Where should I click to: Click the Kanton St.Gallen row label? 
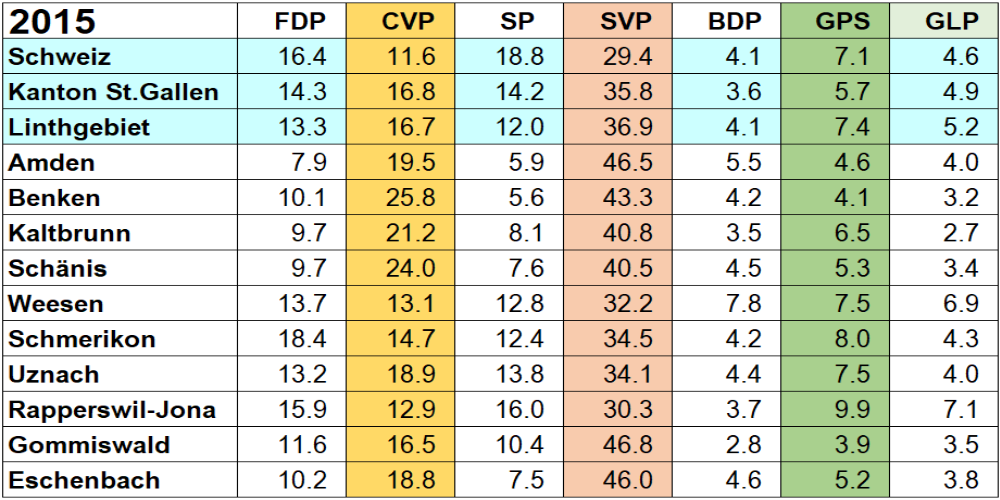[113, 93]
